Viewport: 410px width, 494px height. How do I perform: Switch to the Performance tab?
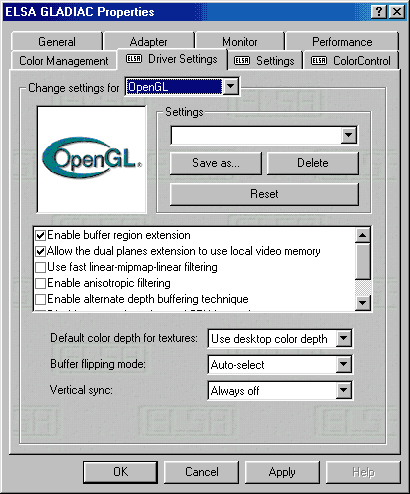click(x=342, y=42)
